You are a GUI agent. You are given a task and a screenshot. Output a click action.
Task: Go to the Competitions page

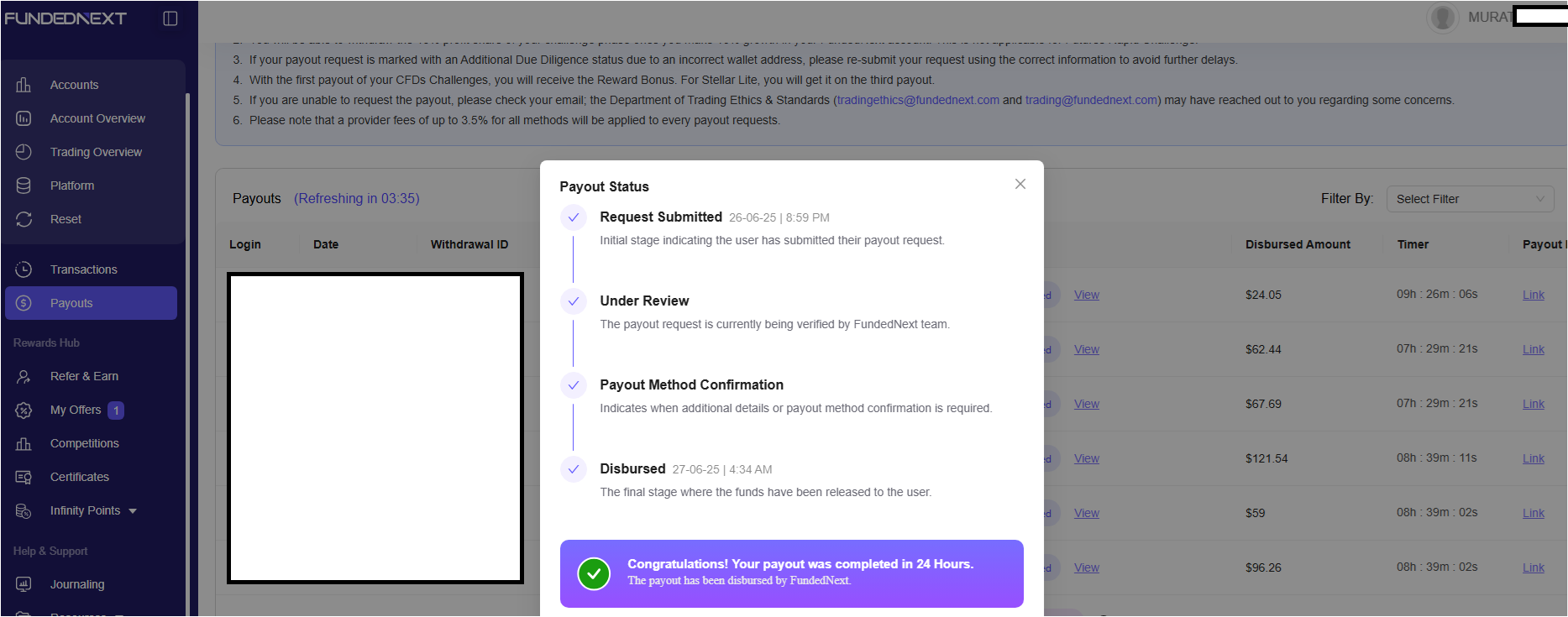[x=84, y=443]
